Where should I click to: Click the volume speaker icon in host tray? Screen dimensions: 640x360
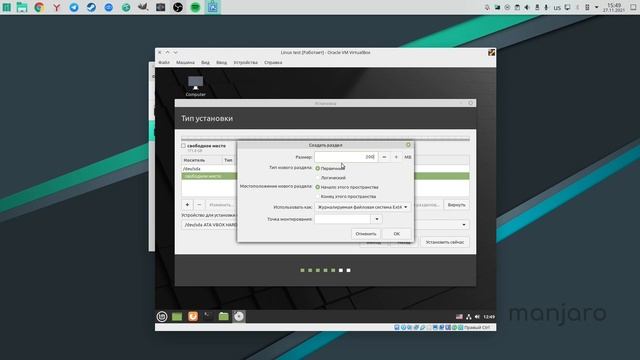pos(527,7)
